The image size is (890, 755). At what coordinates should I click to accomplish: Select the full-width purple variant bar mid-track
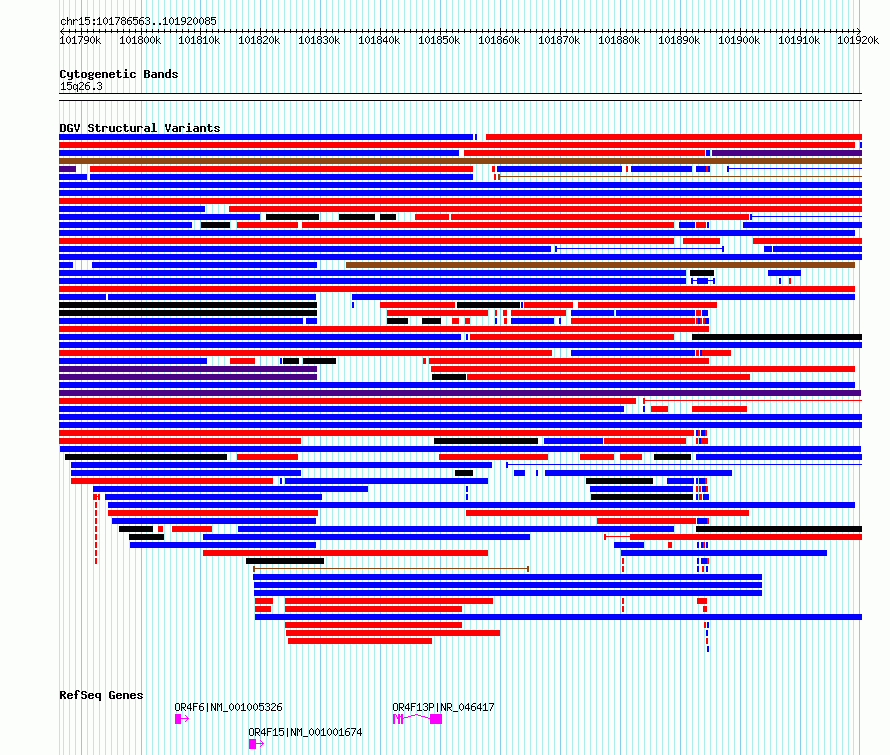coord(460,393)
